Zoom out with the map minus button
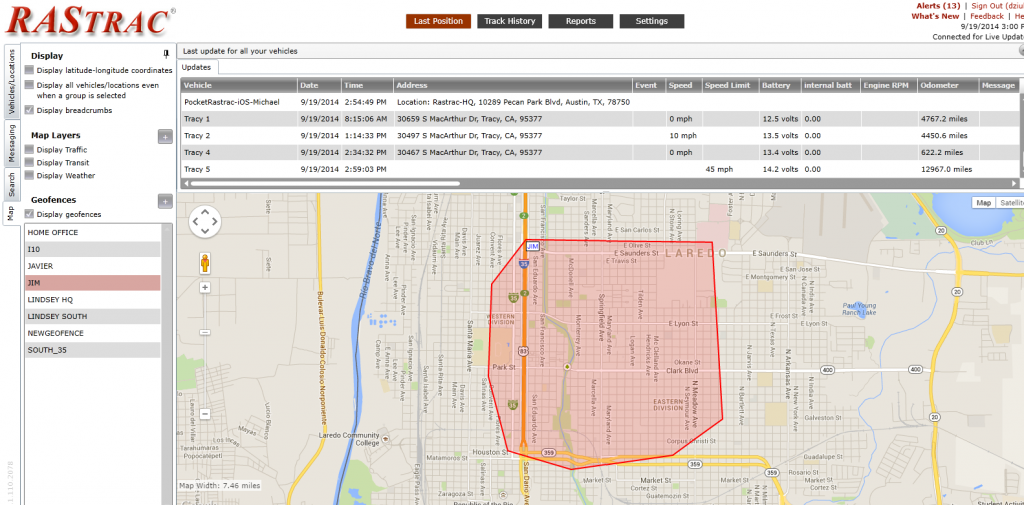 click(x=205, y=413)
